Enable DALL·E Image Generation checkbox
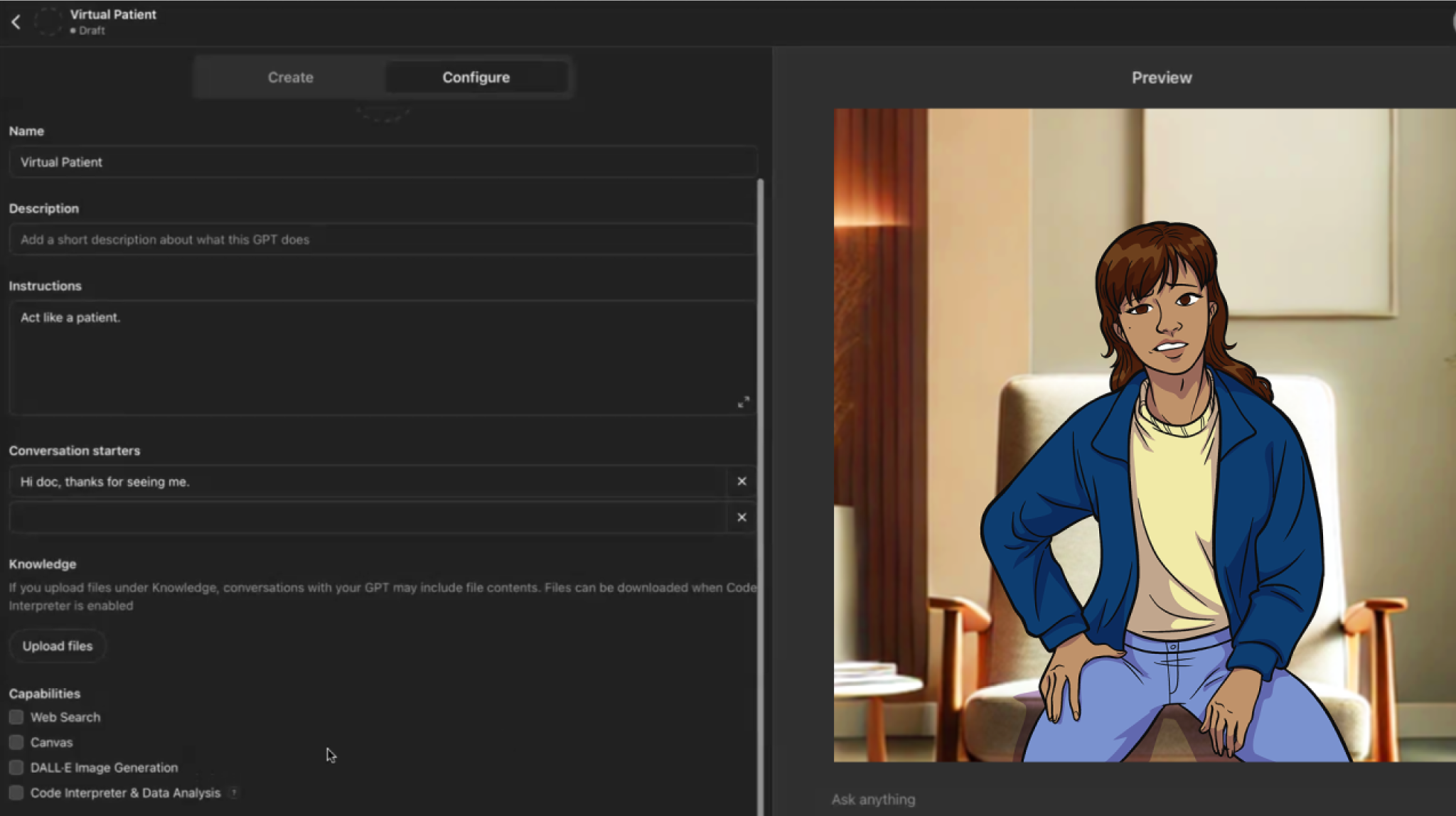This screenshot has width=1456, height=816. coord(16,768)
